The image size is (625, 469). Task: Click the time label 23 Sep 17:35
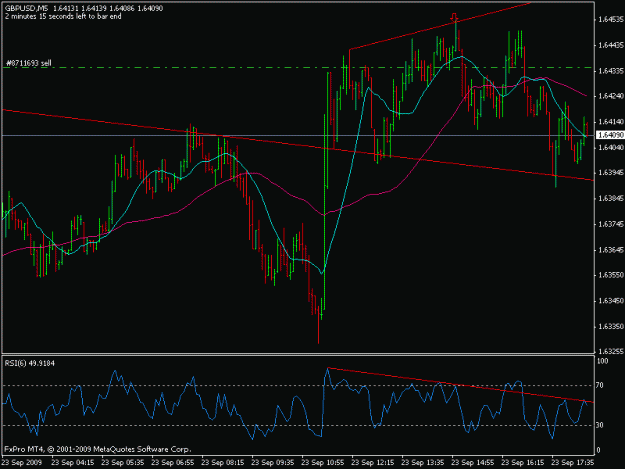[572, 463]
